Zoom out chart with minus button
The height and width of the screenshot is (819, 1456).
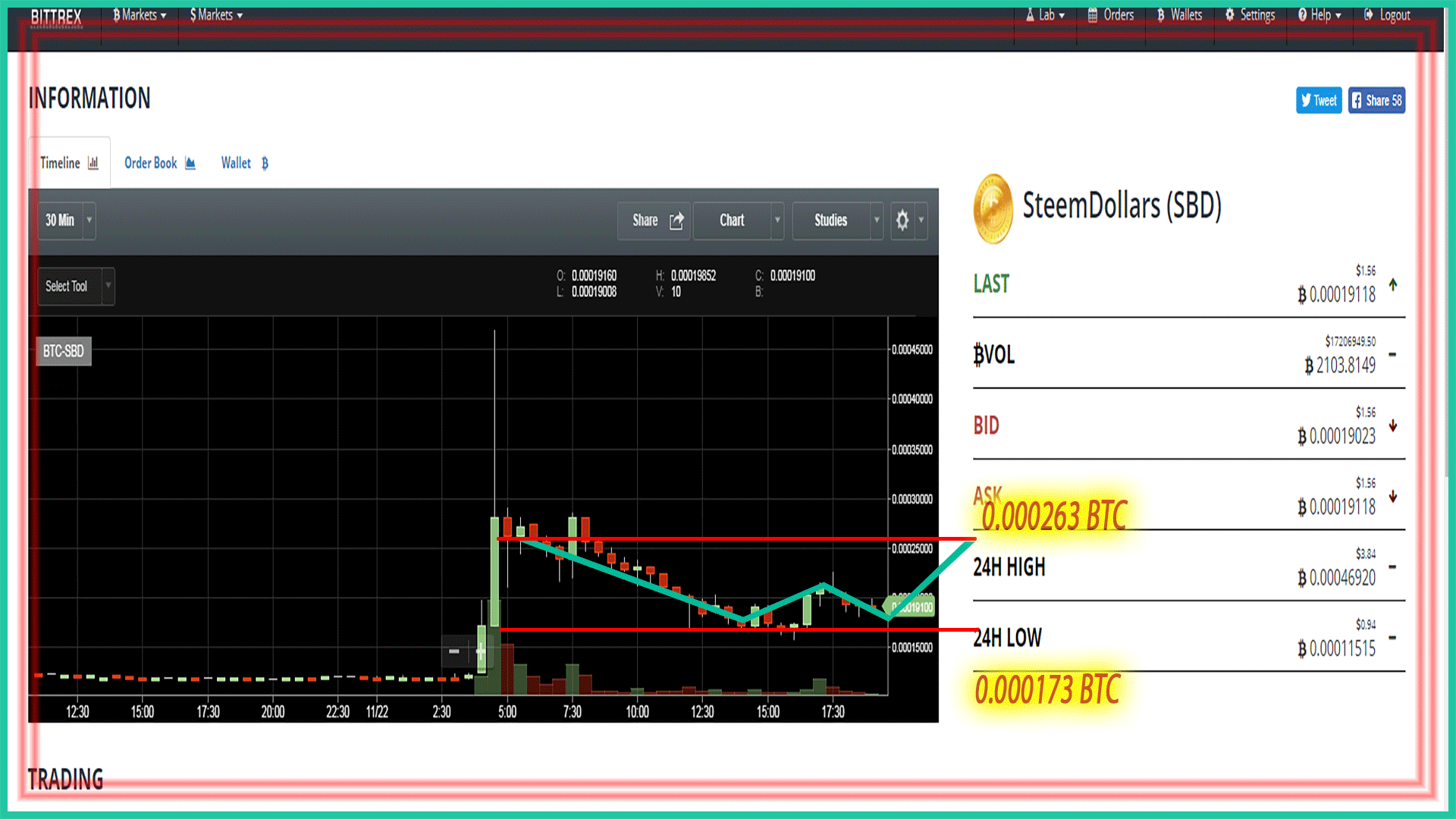(454, 651)
